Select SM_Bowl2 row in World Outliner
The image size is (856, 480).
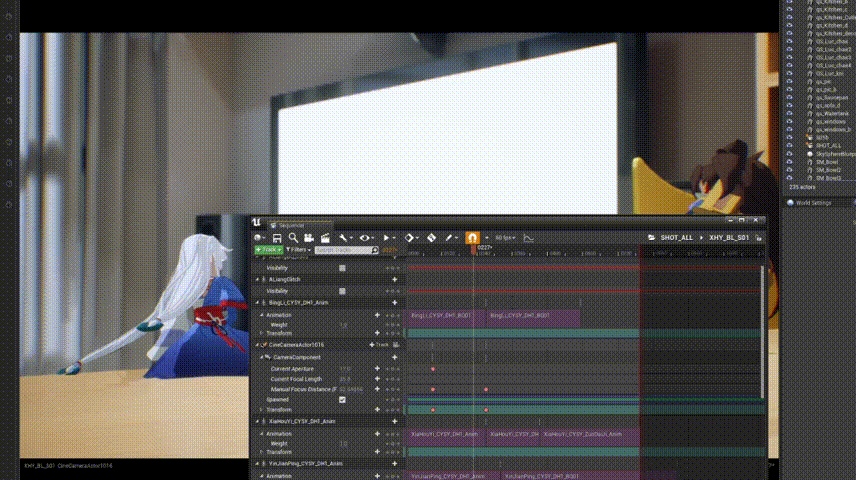819,170
